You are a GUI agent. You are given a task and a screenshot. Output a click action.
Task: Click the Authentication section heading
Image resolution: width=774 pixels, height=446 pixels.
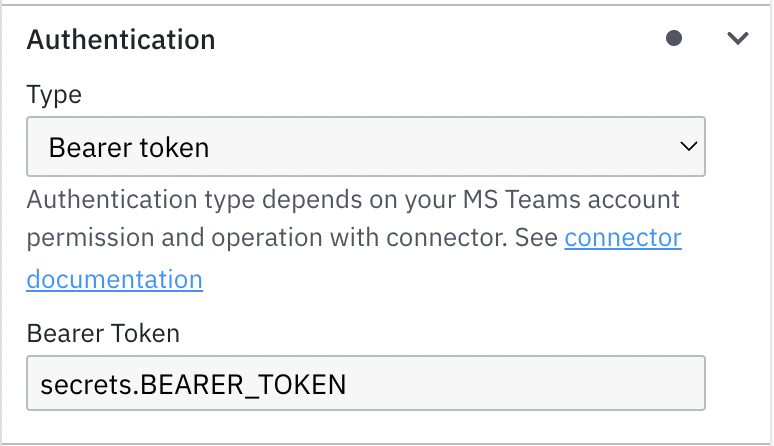[120, 40]
